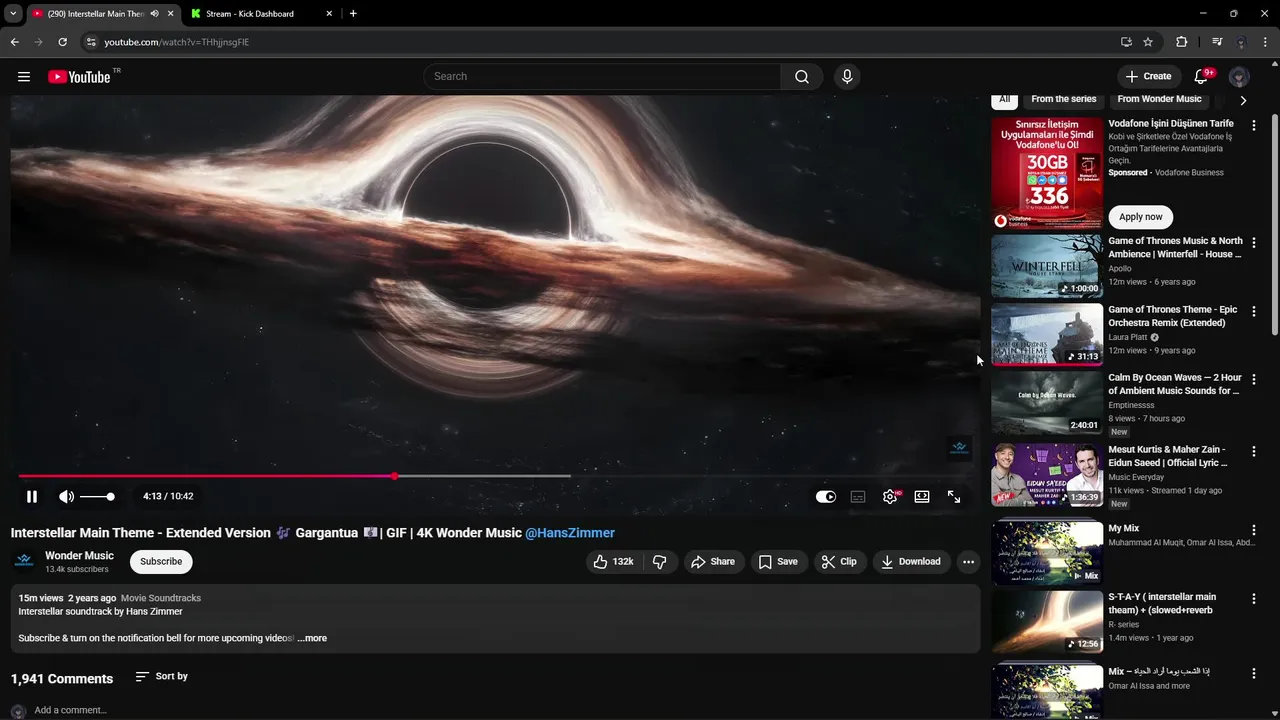This screenshot has width=1280, height=720.
Task: Expand the description with ...more
Action: click(312, 638)
